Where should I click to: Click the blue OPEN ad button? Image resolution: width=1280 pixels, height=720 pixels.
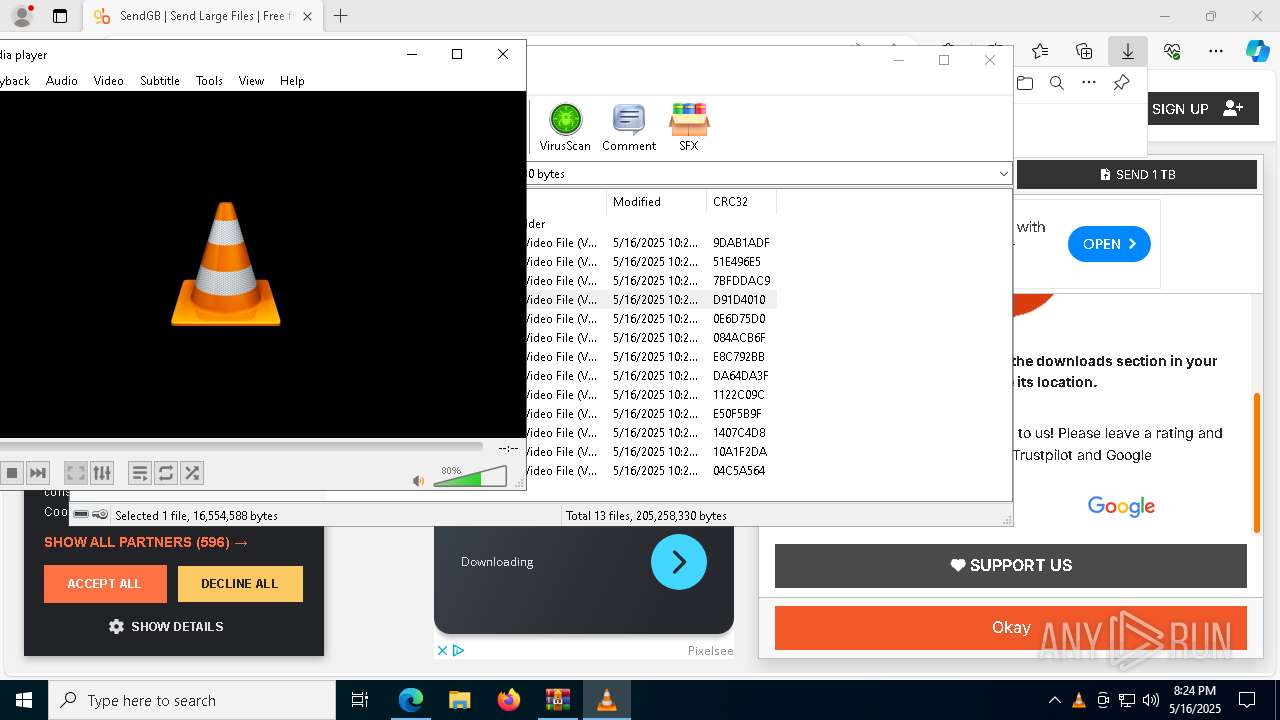click(1109, 244)
